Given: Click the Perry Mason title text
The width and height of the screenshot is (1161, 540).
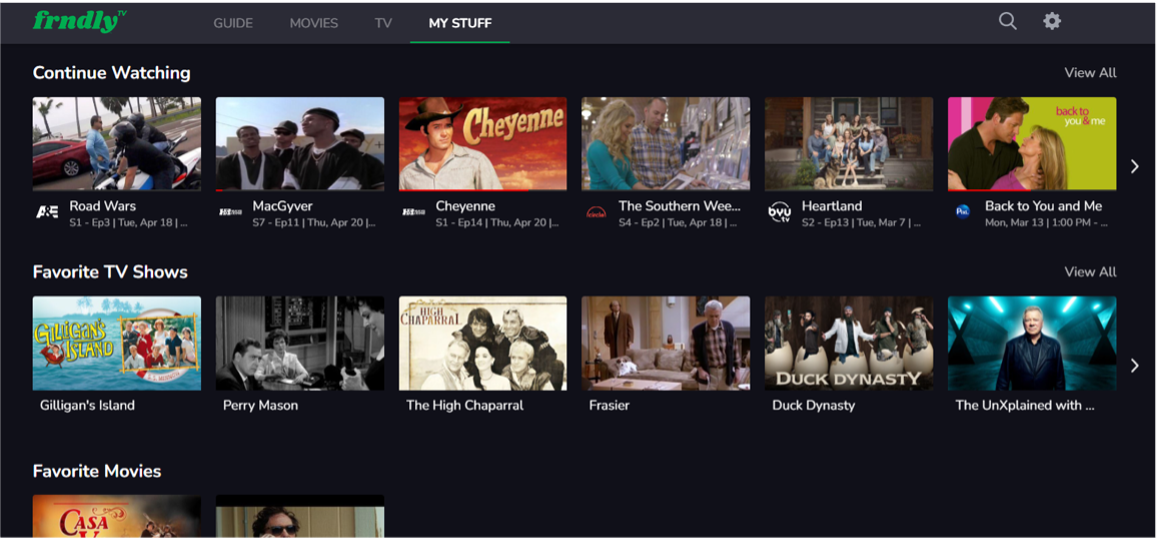Looking at the screenshot, I should coord(261,405).
